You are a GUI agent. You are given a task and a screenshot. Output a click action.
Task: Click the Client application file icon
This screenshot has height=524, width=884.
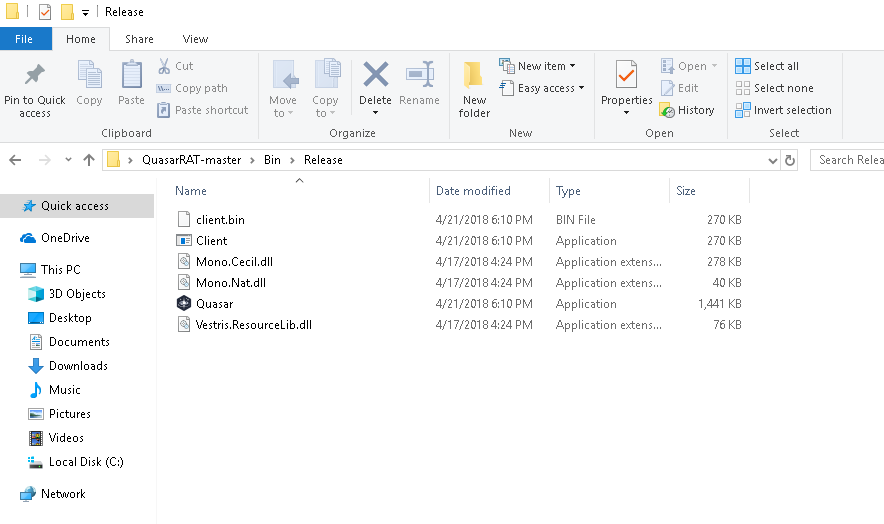click(184, 240)
